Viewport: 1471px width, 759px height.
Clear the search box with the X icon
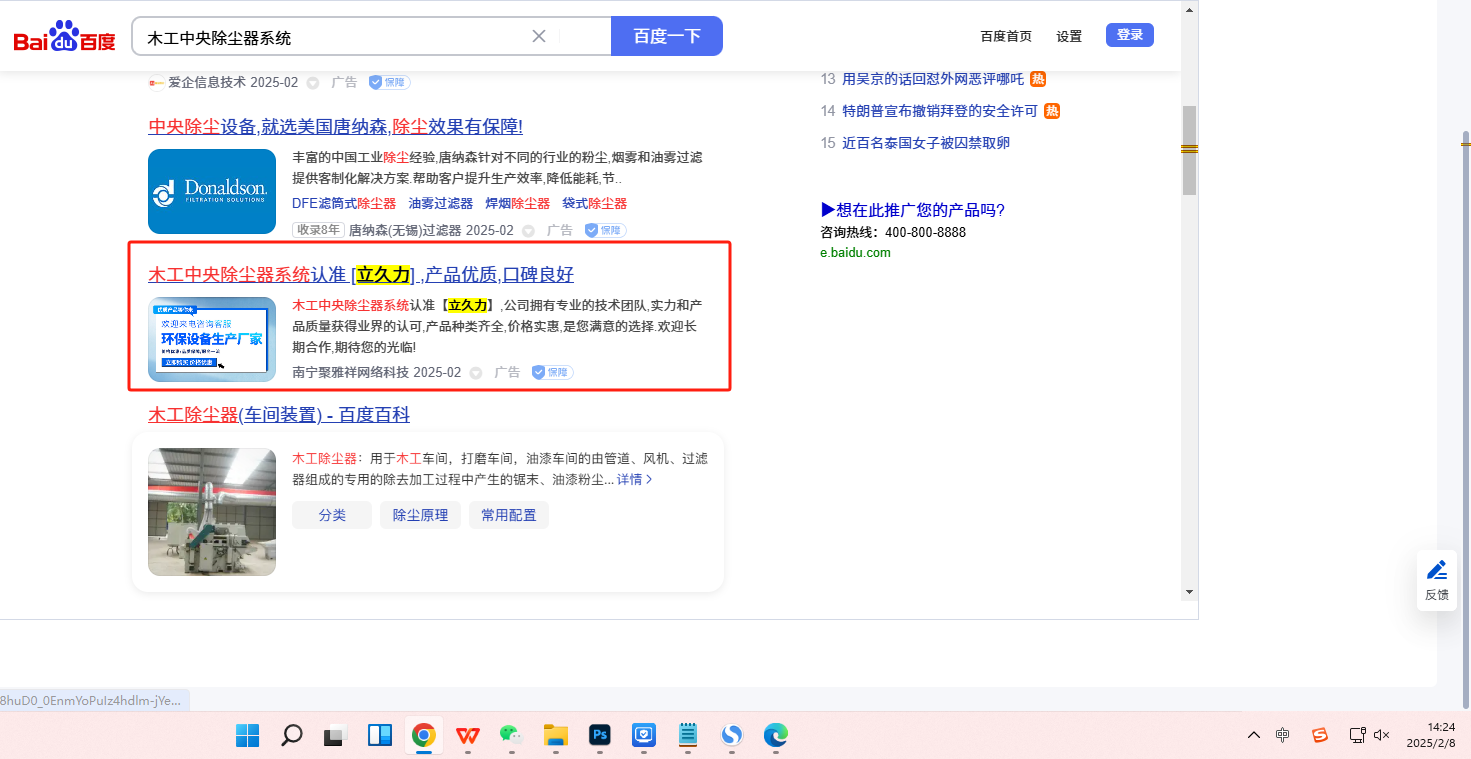coord(538,36)
